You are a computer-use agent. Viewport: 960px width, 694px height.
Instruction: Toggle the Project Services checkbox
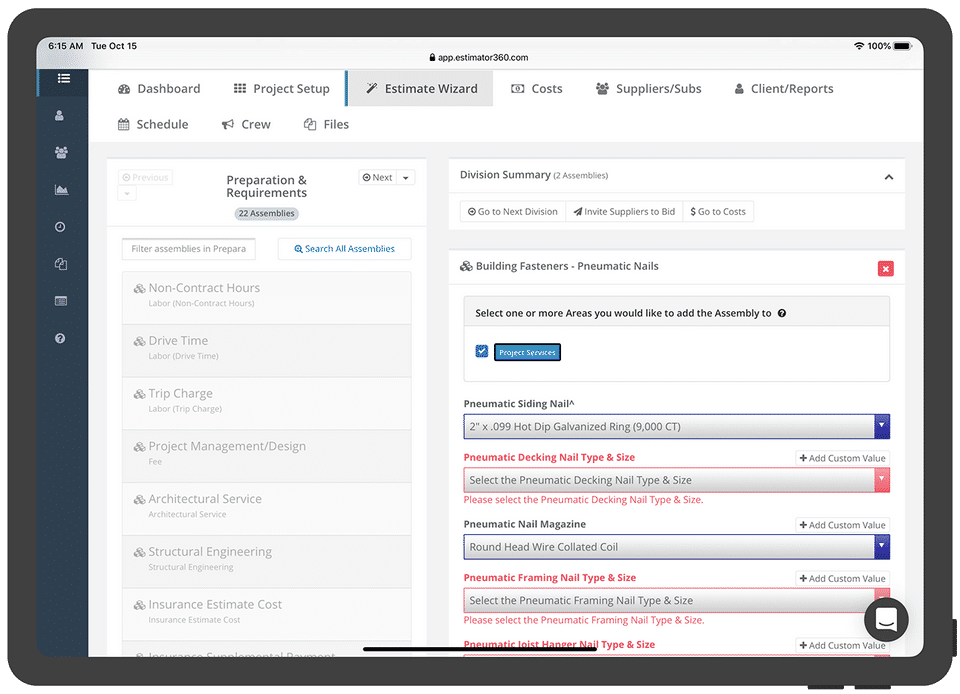[482, 351]
